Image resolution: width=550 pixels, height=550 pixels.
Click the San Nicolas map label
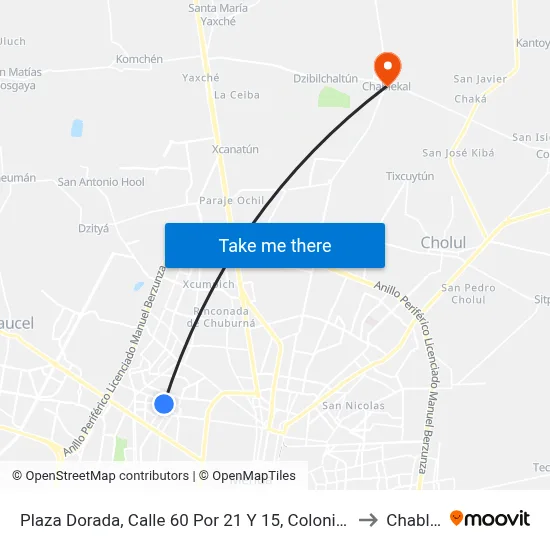(x=353, y=405)
